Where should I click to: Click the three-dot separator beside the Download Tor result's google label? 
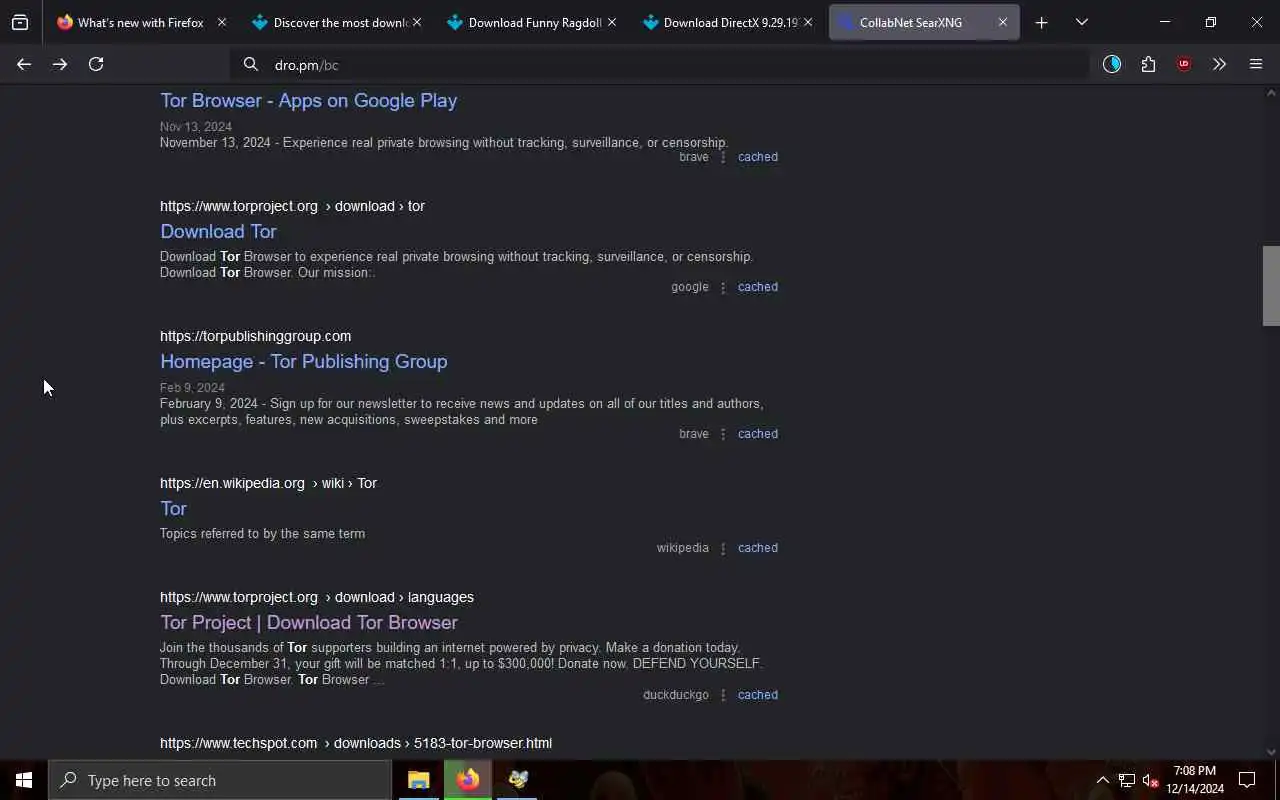(723, 288)
